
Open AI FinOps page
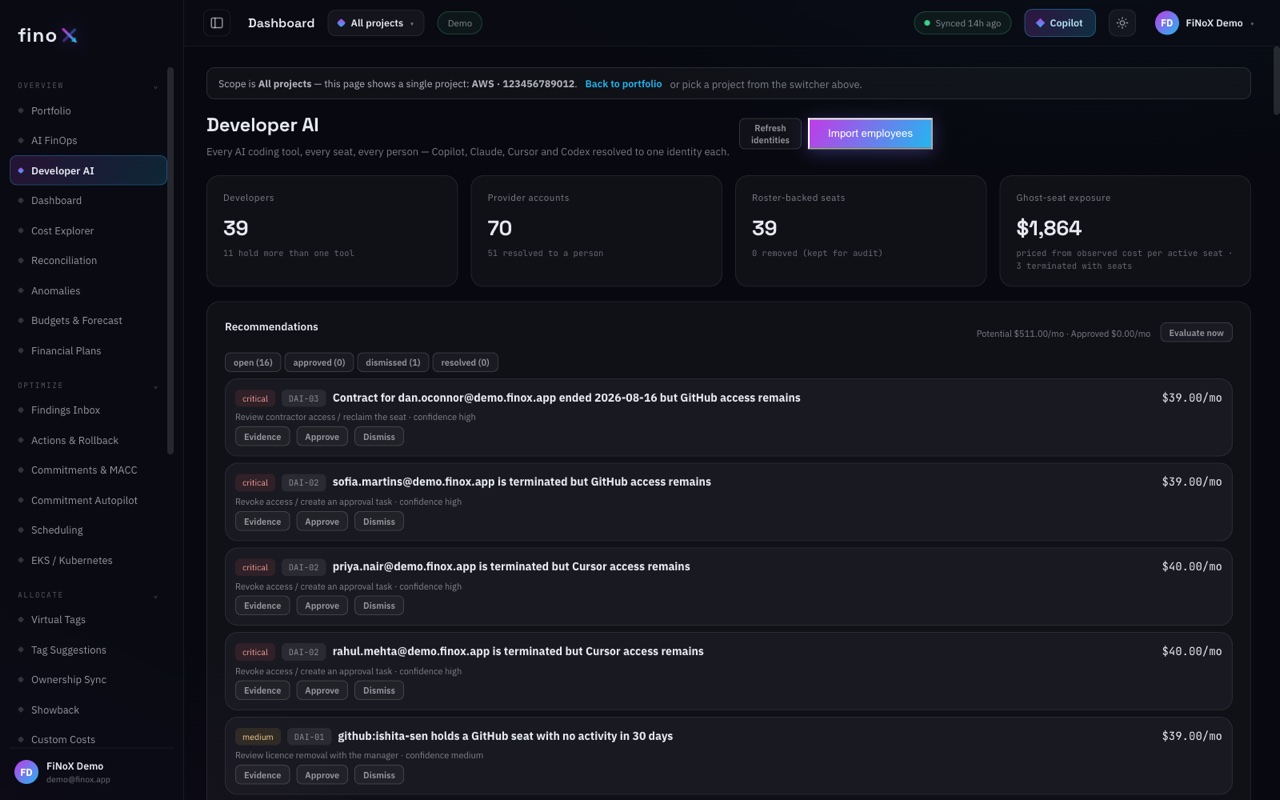[88, 141]
